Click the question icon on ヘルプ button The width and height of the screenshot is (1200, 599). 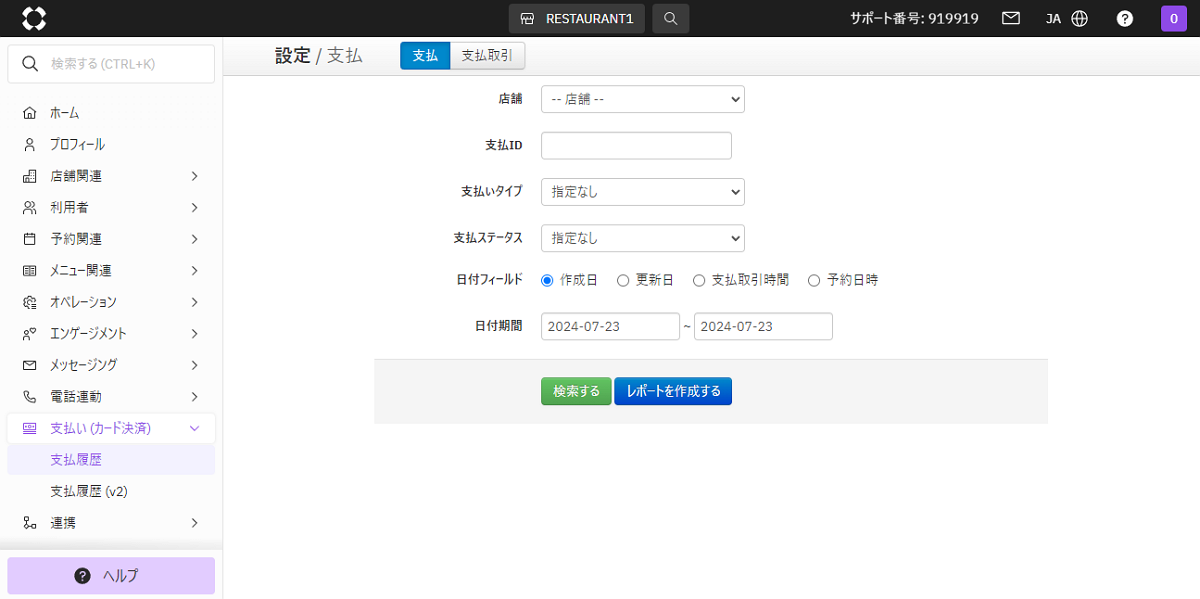[83, 576]
